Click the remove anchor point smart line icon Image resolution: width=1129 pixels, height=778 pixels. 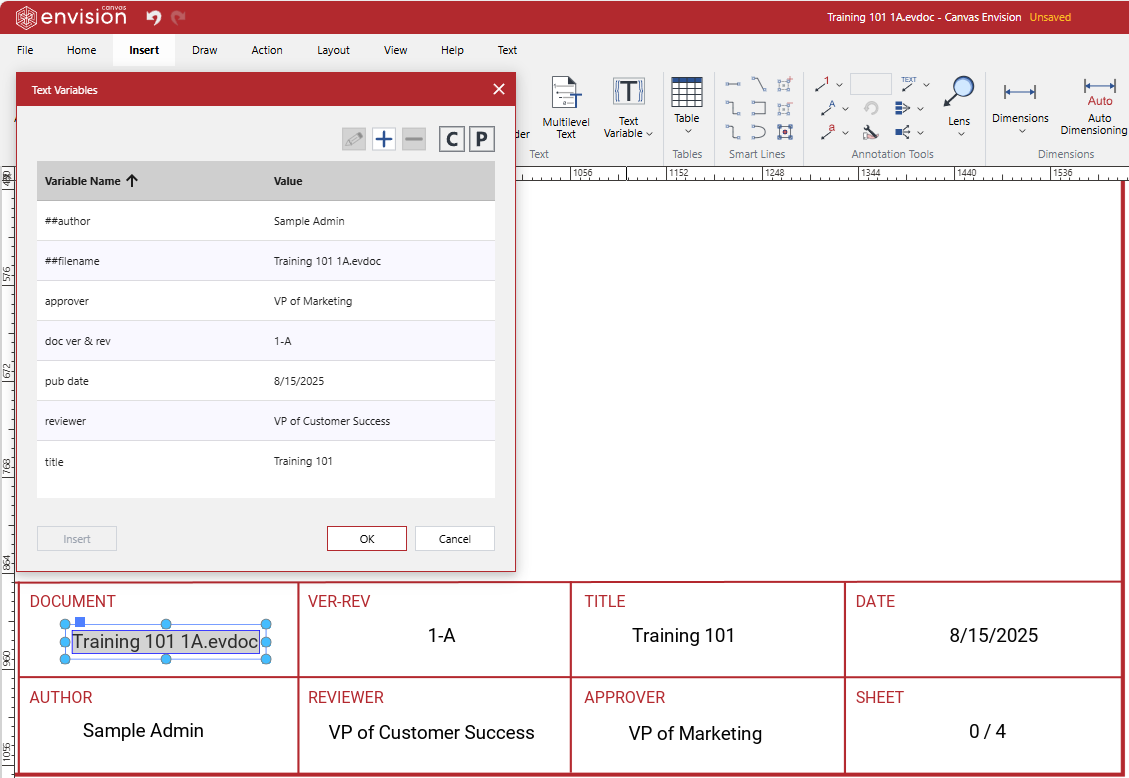pos(785,109)
